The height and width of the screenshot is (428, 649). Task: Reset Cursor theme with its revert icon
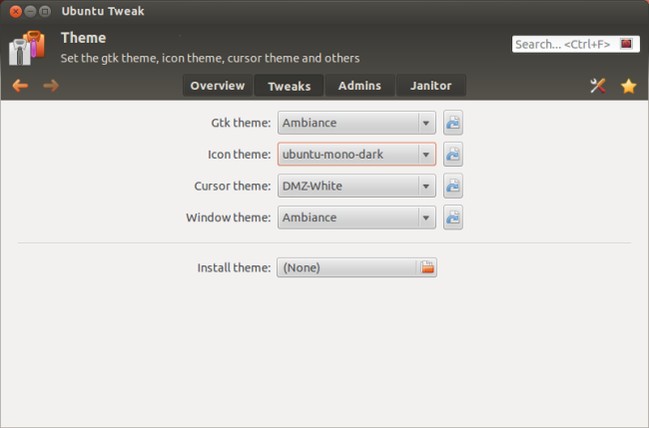tap(453, 186)
